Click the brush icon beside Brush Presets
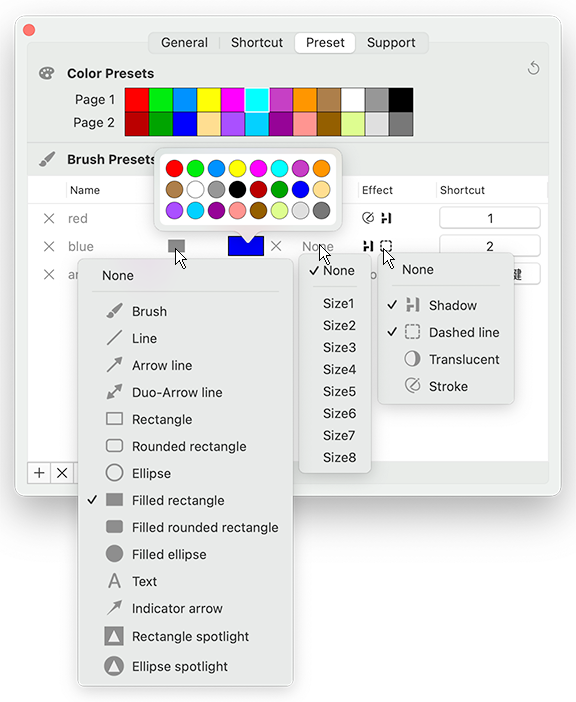The width and height of the screenshot is (576, 702). 47,159
